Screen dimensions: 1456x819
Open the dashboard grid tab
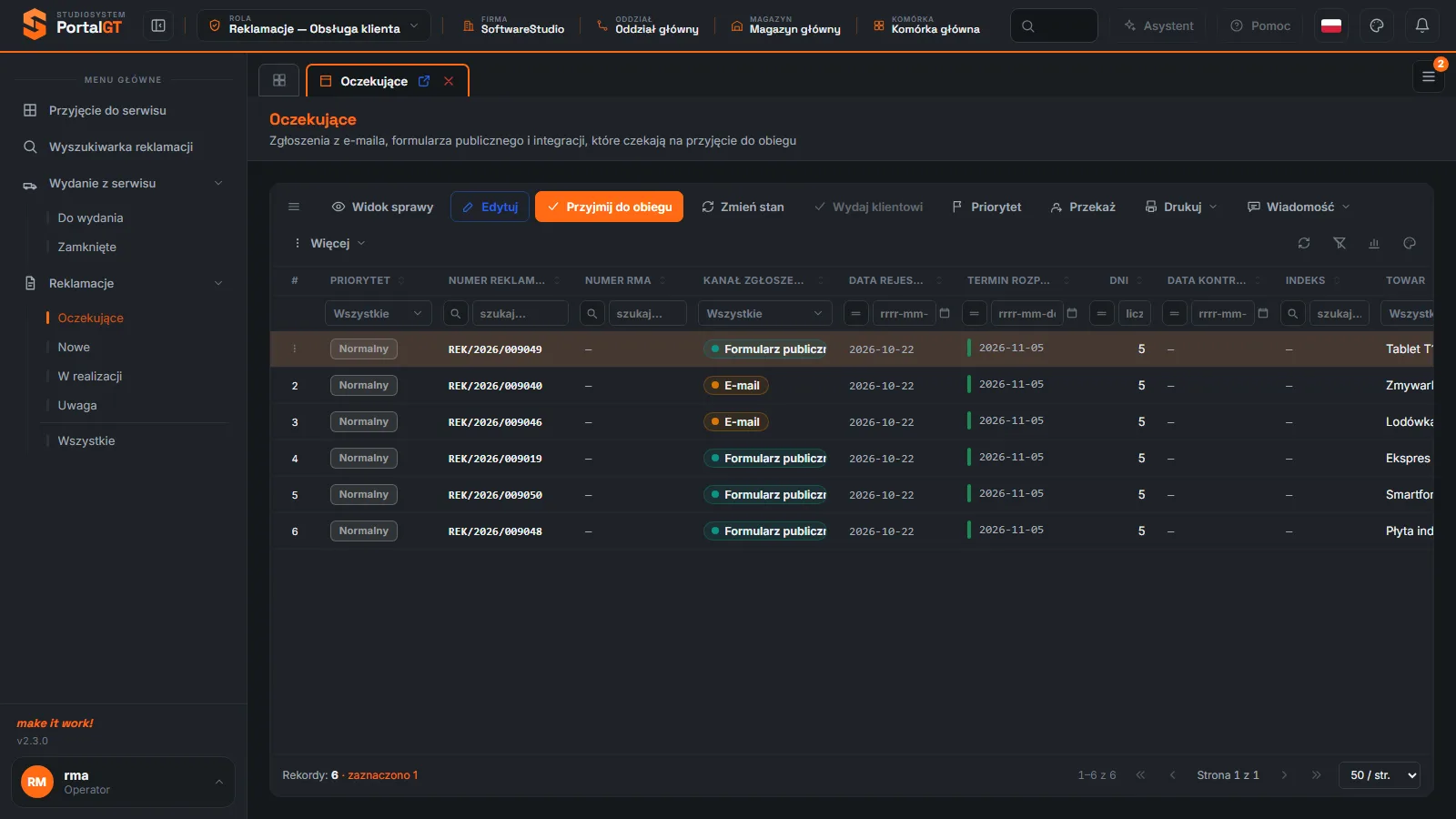point(279,80)
